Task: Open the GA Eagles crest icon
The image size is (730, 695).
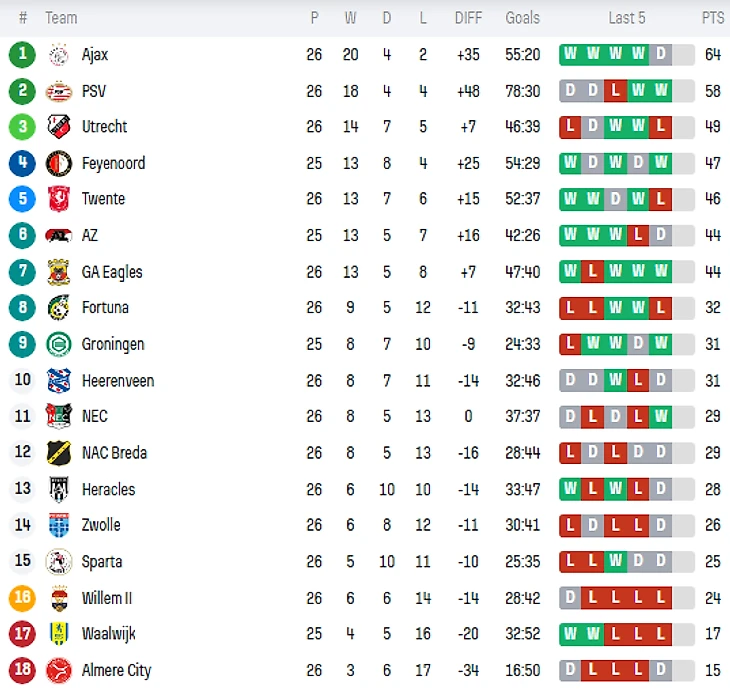Action: click(59, 272)
